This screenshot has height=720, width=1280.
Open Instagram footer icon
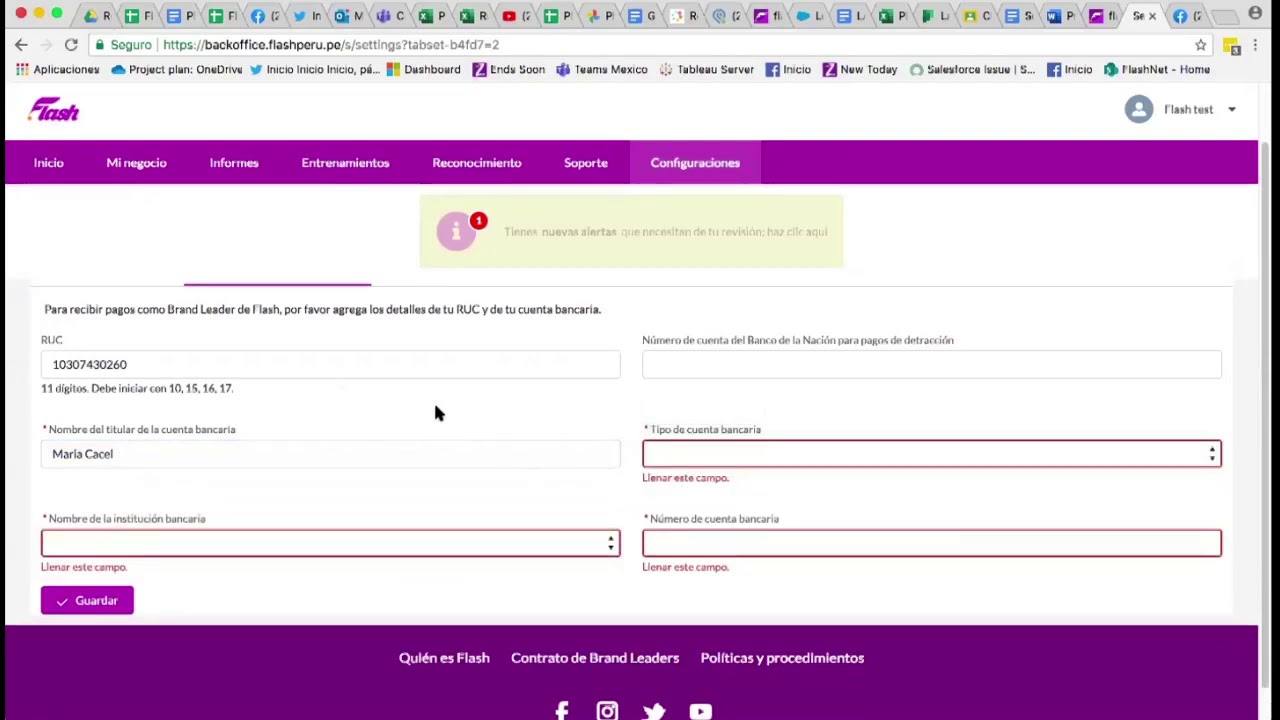click(607, 711)
